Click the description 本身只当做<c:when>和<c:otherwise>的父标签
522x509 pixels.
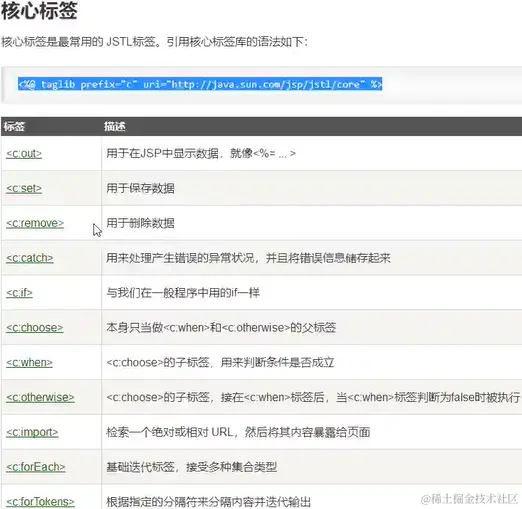click(x=221, y=328)
